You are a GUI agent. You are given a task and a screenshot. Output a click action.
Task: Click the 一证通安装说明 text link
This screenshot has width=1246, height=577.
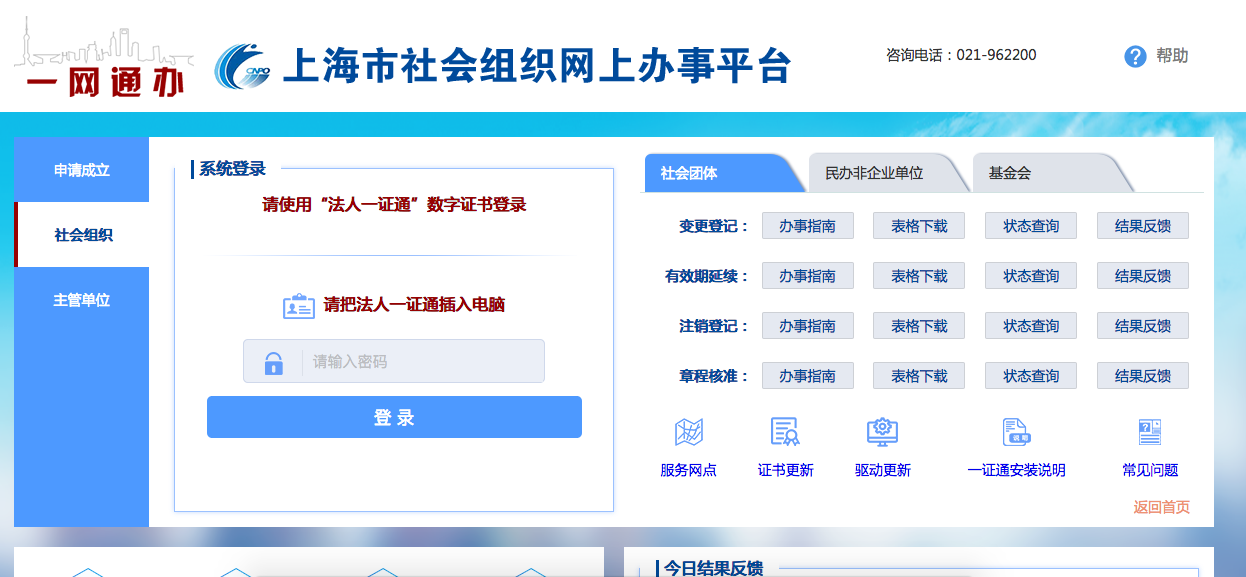pyautogui.click(x=1016, y=470)
